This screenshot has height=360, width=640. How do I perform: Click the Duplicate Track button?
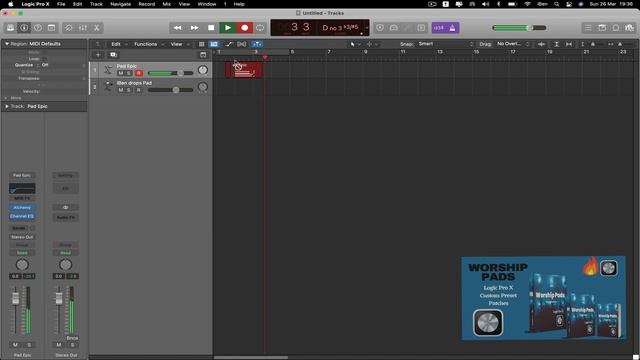click(113, 55)
